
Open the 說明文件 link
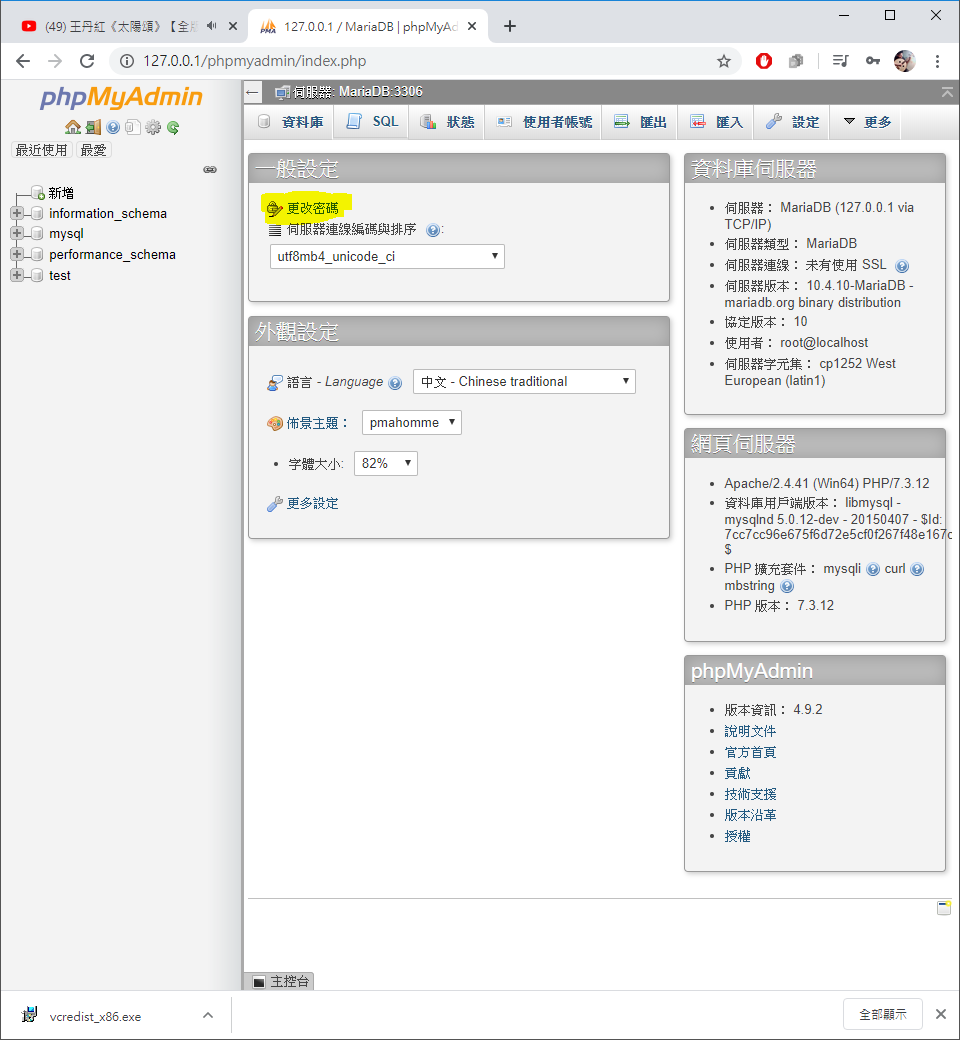pyautogui.click(x=750, y=731)
